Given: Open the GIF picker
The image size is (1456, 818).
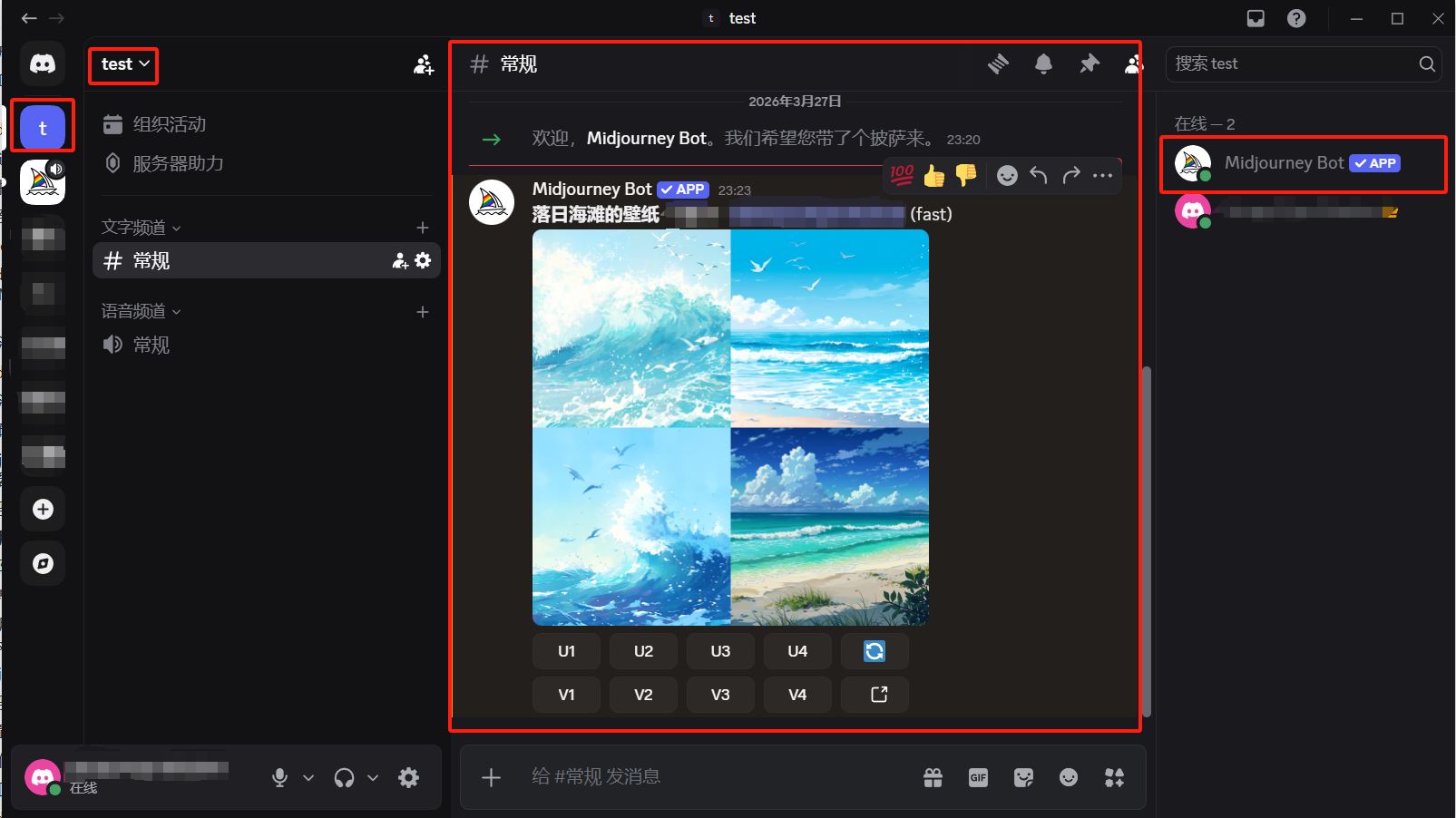Looking at the screenshot, I should [x=978, y=777].
